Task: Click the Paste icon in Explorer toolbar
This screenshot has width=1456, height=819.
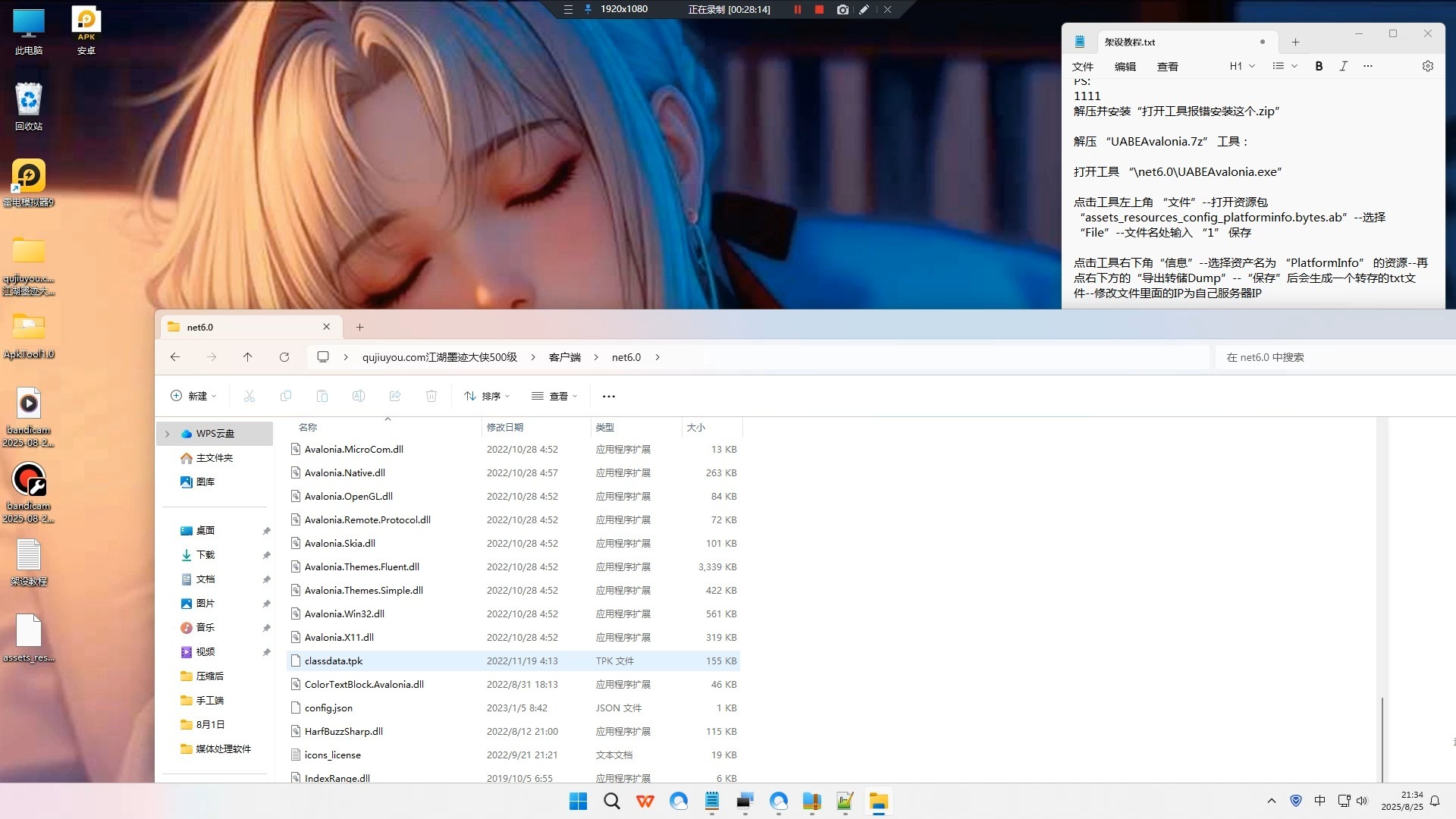Action: pos(322,396)
